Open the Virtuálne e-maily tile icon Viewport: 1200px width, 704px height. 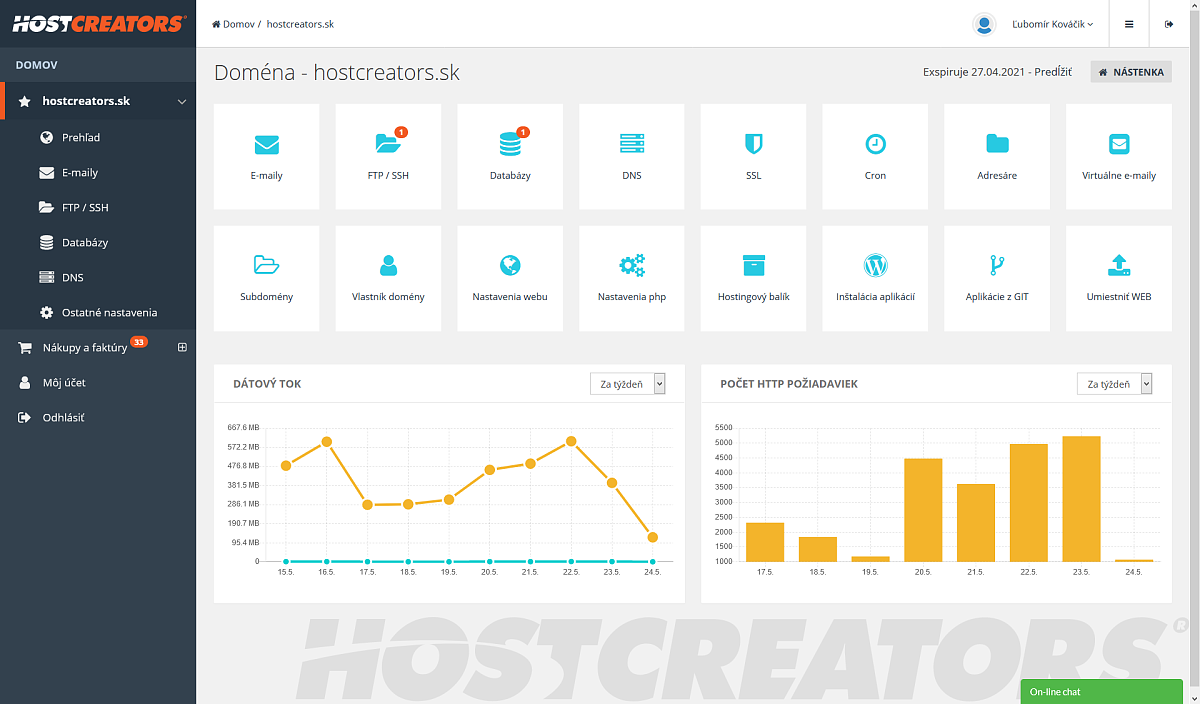(x=1119, y=144)
